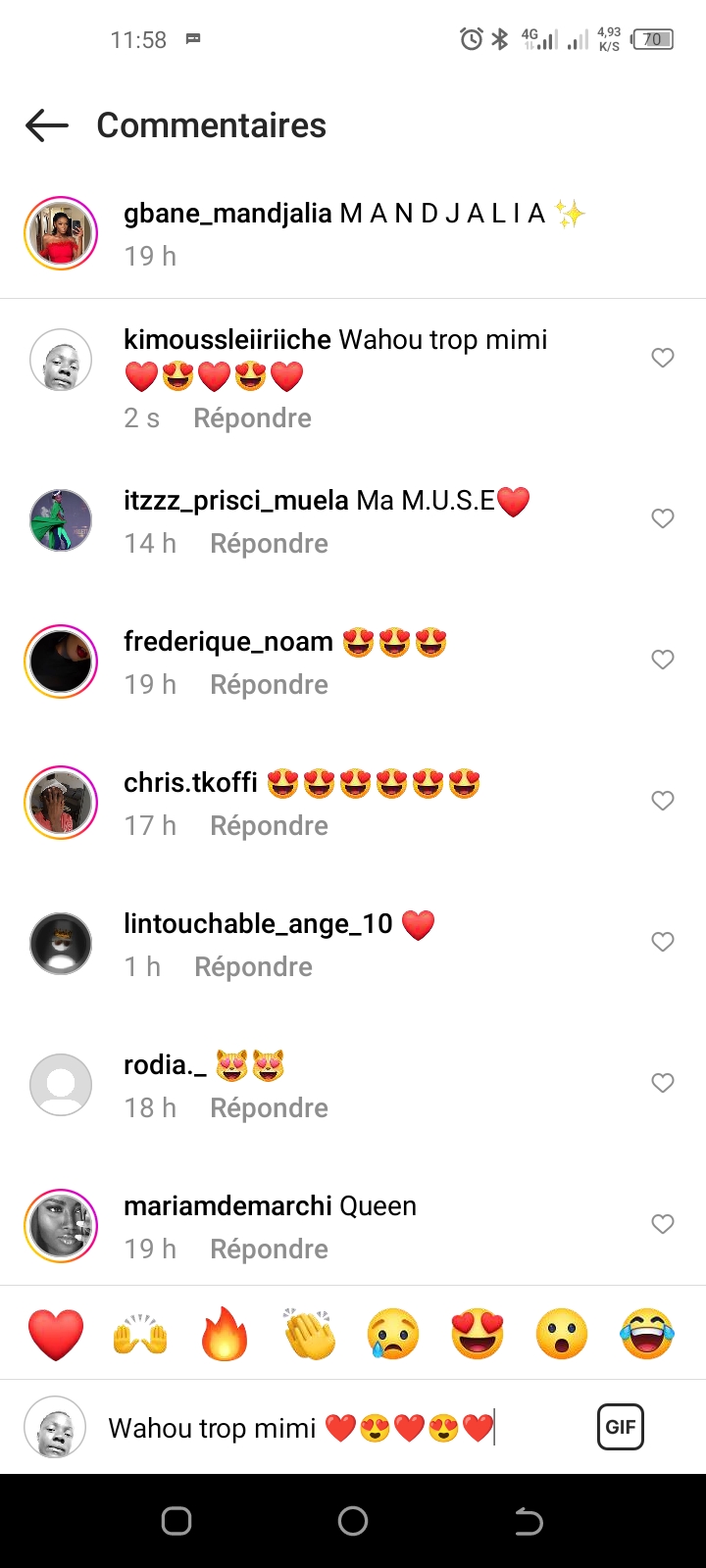
Task: Like the comment by kimoussleiiriiche
Action: point(663,358)
